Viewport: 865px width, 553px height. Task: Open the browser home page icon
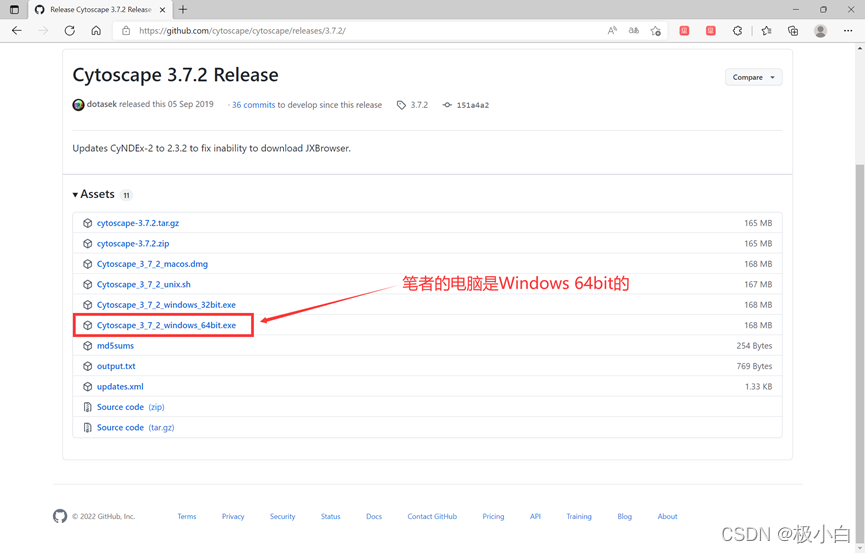[x=96, y=31]
